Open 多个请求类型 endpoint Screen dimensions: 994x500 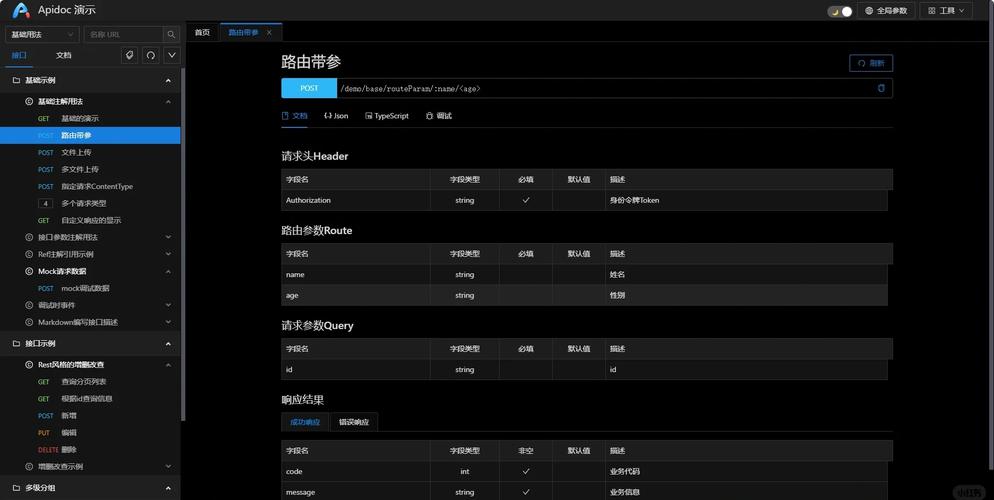[90, 203]
